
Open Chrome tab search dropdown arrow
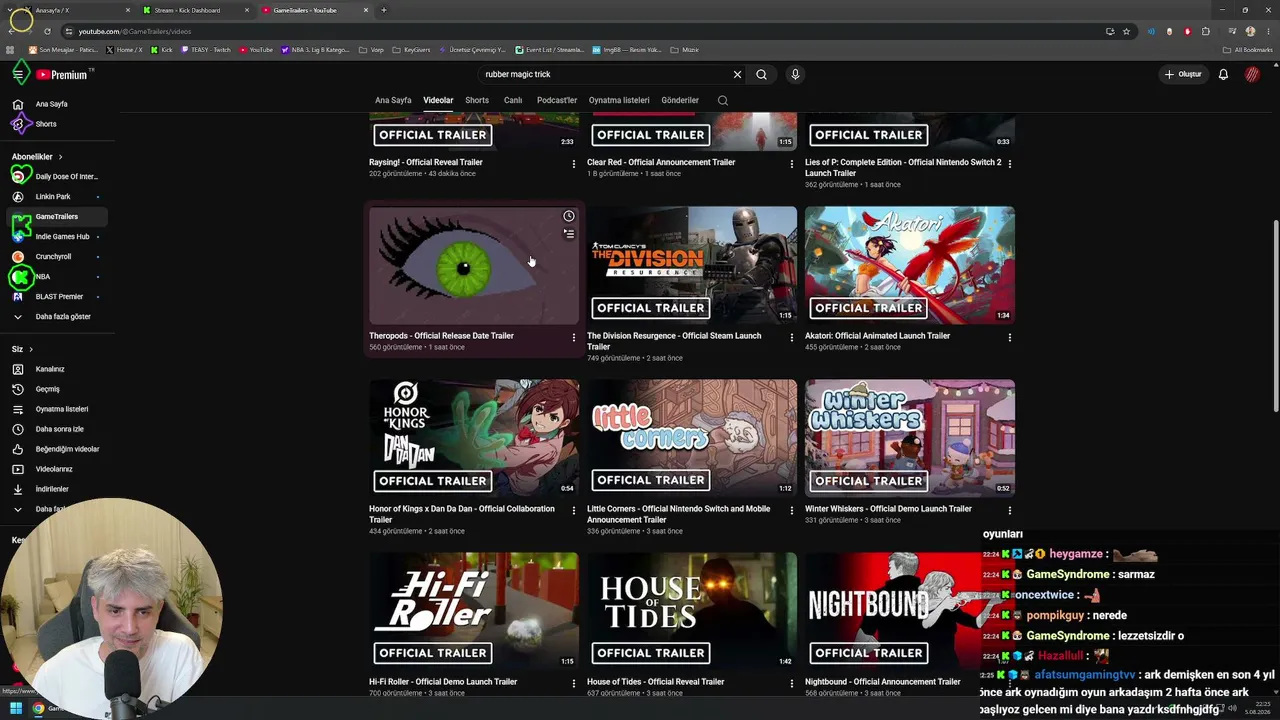pyautogui.click(x=12, y=10)
